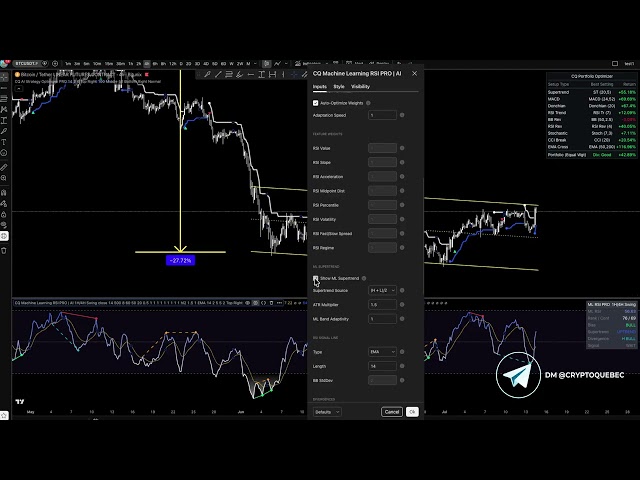Click info icon next to Adaptation Speed

click(x=402, y=115)
